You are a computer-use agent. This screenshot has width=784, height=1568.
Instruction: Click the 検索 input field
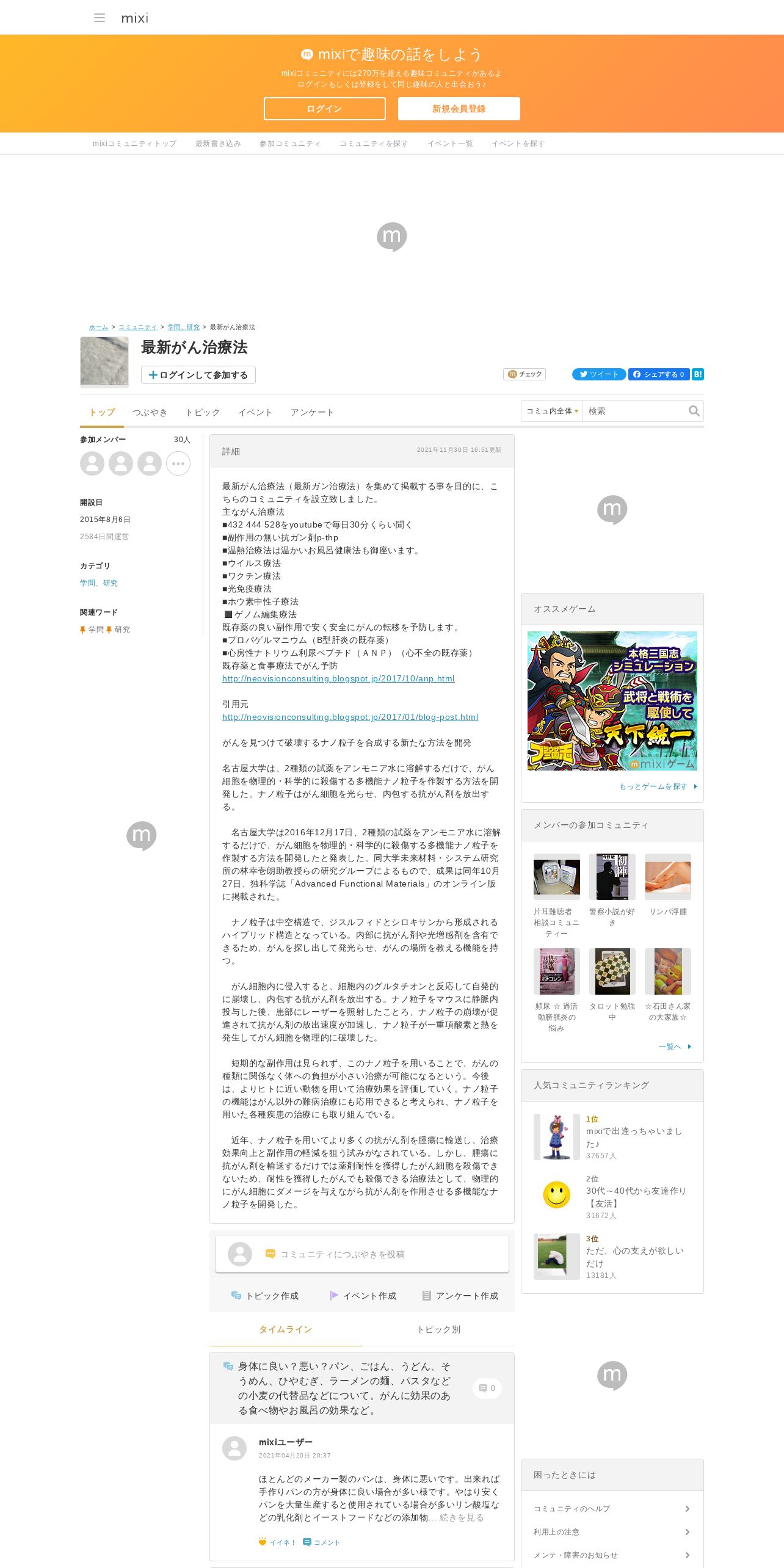(x=634, y=411)
